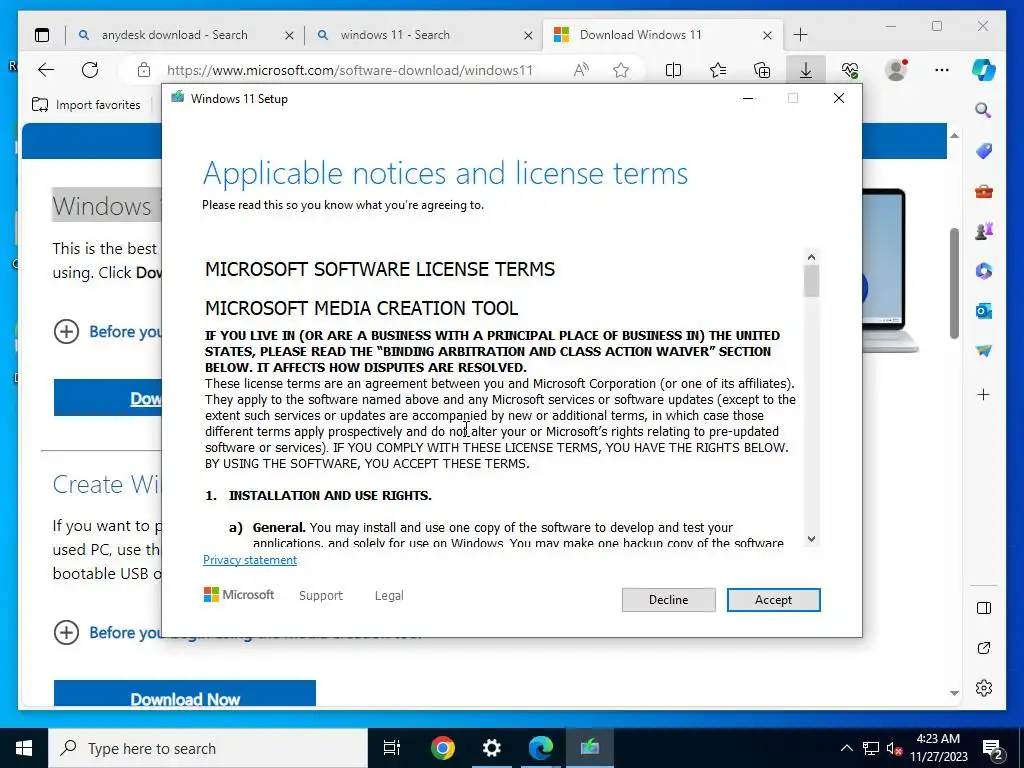This screenshot has height=768, width=1024.
Task: Open the sidebar Search icon
Action: tap(984, 110)
